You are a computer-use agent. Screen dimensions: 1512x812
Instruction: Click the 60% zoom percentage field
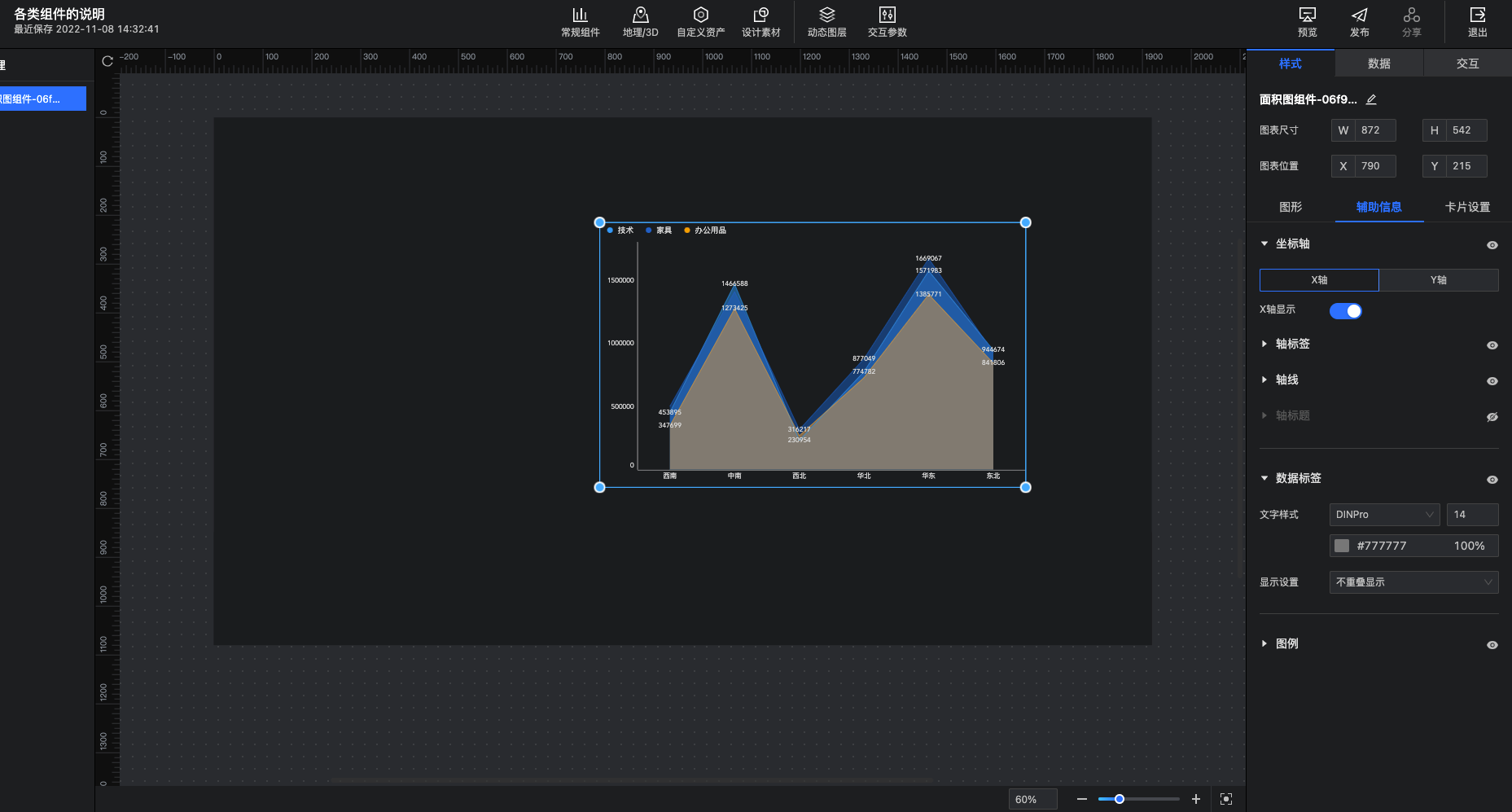coord(1032,799)
